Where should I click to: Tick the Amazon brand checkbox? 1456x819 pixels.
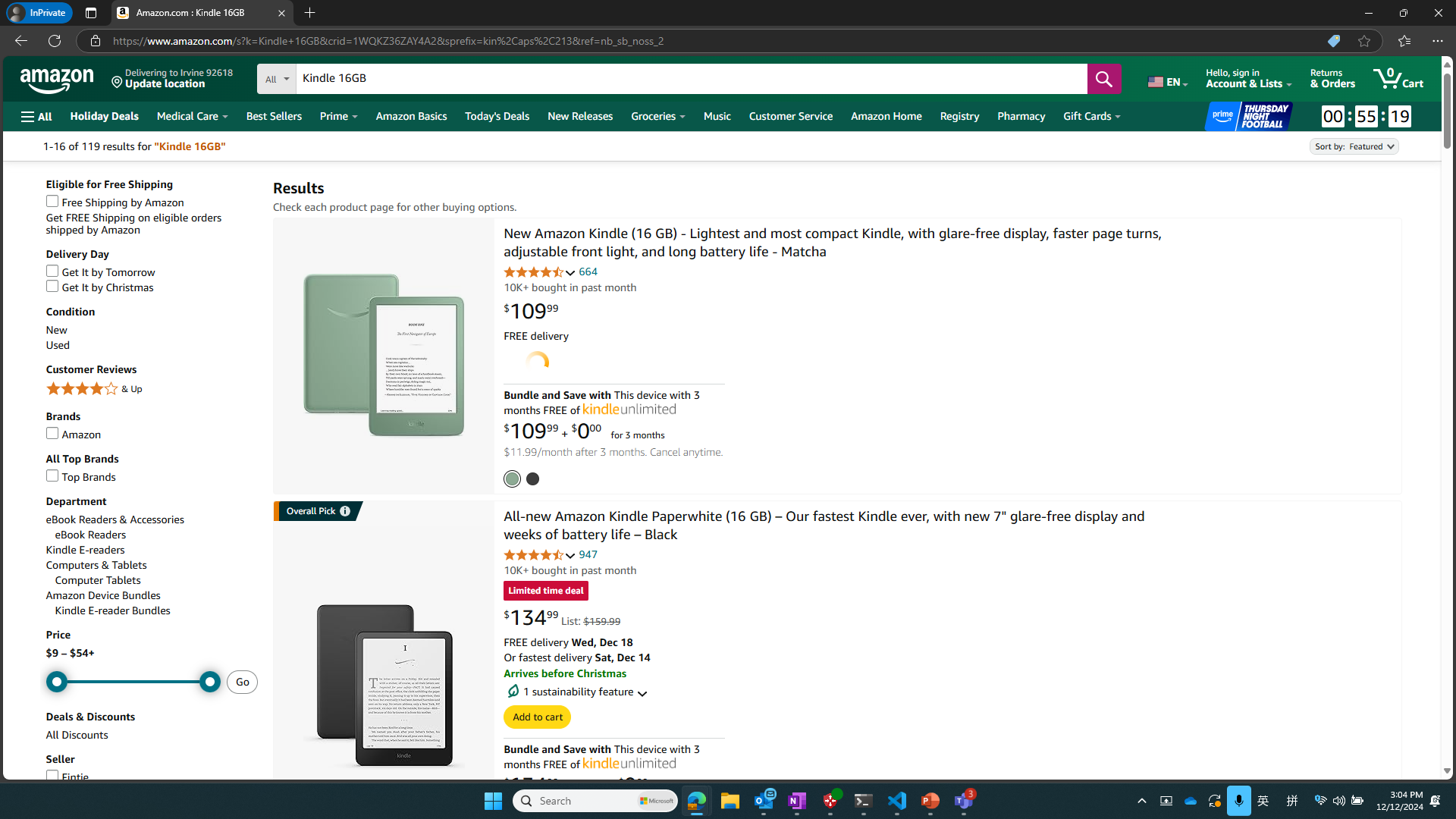click(x=52, y=434)
